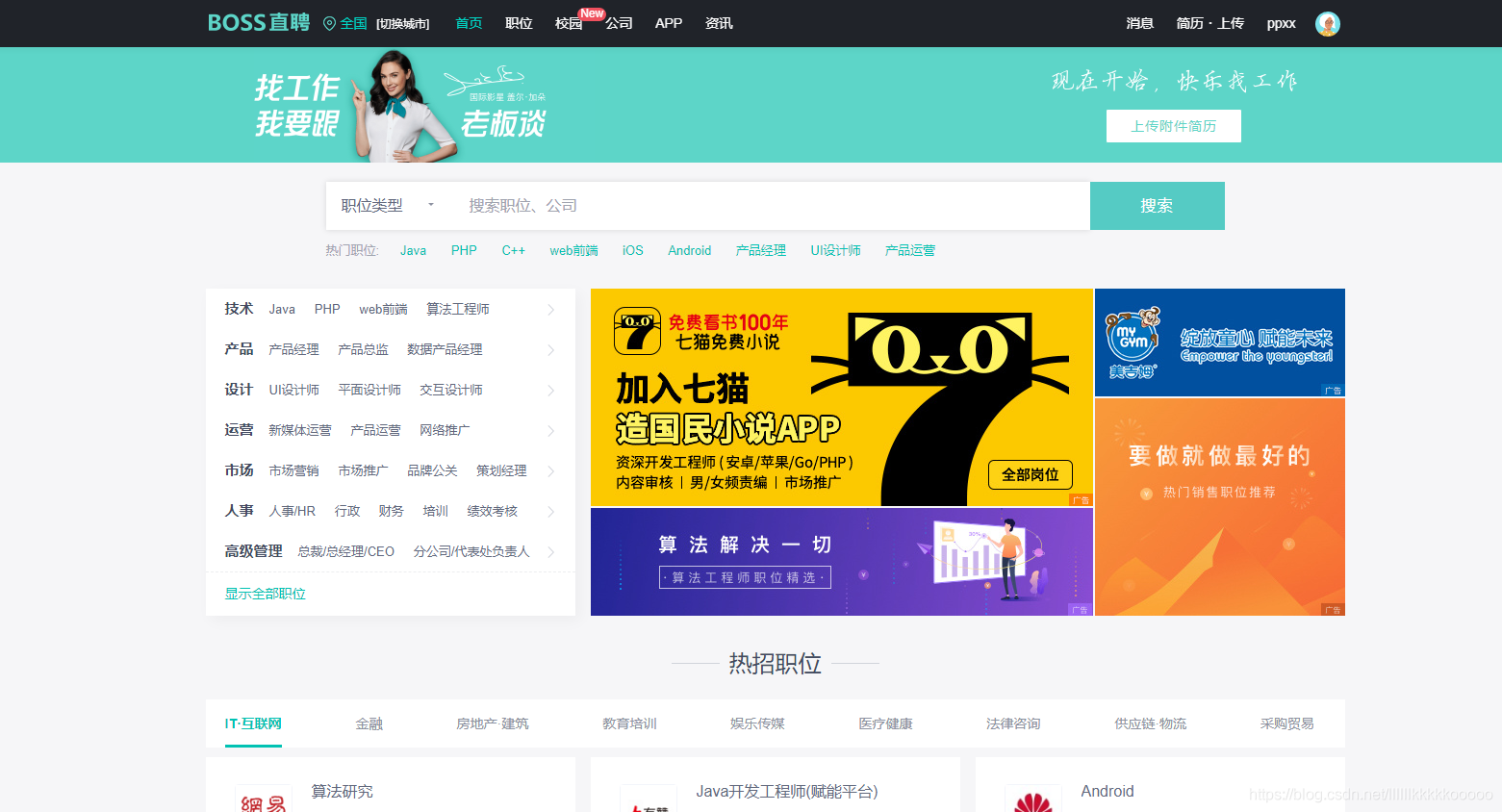
Task: Select the 供应链·物流 tab
Action: [x=1150, y=723]
